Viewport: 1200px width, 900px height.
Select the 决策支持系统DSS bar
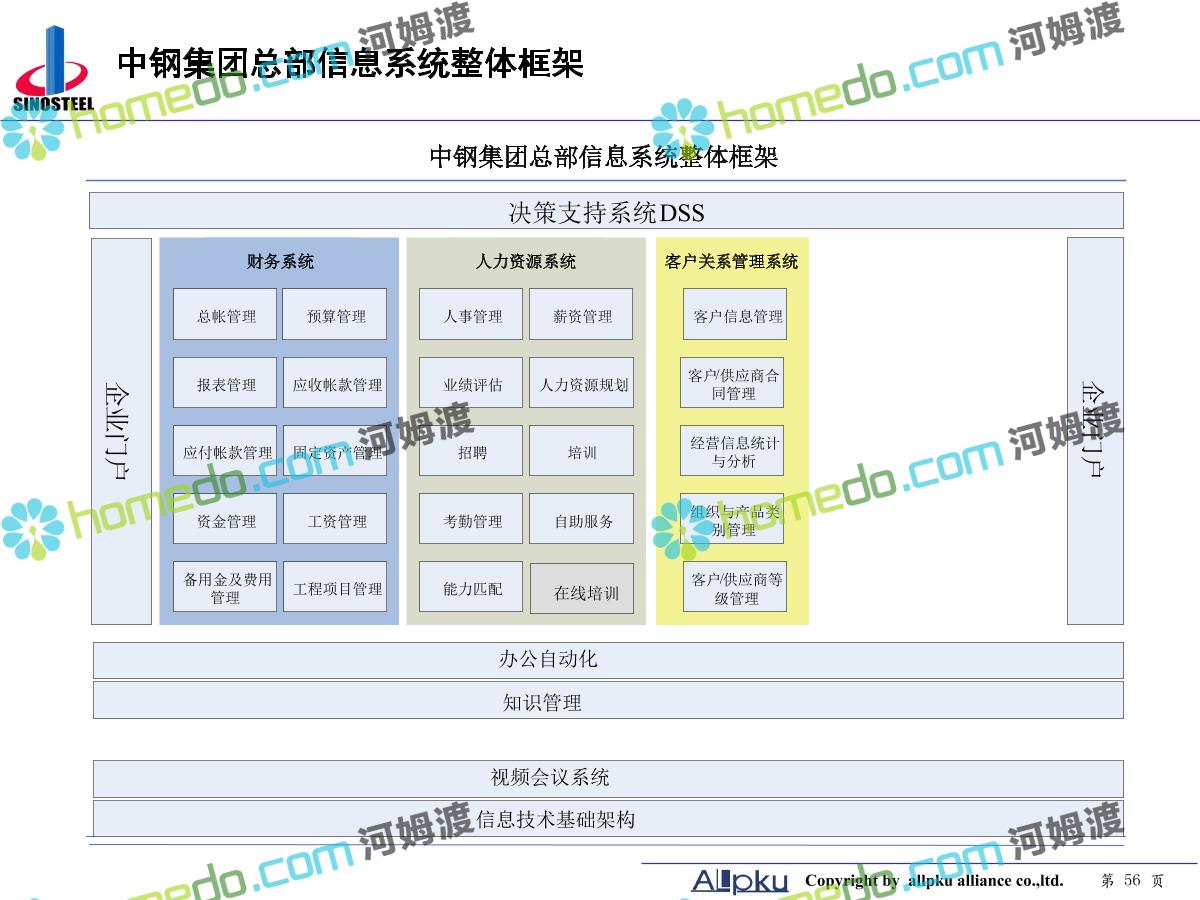tap(606, 211)
